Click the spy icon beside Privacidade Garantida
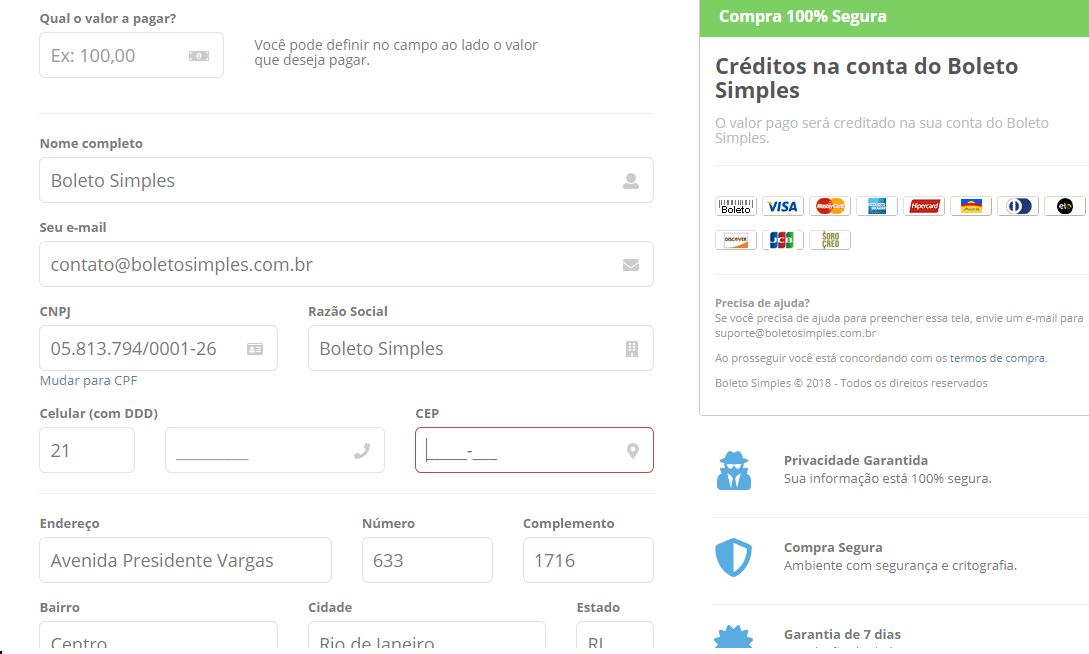The height and width of the screenshot is (654, 1089). 733,470
